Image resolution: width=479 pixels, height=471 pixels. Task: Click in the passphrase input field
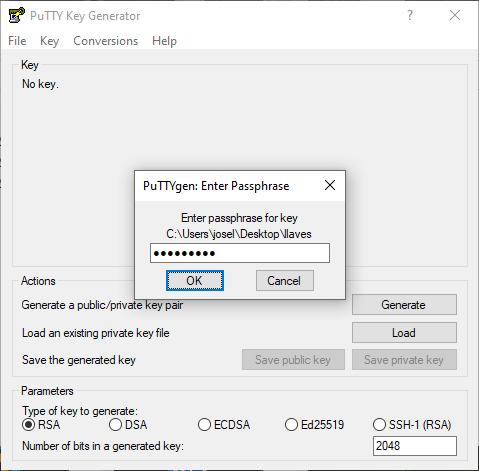(240, 253)
